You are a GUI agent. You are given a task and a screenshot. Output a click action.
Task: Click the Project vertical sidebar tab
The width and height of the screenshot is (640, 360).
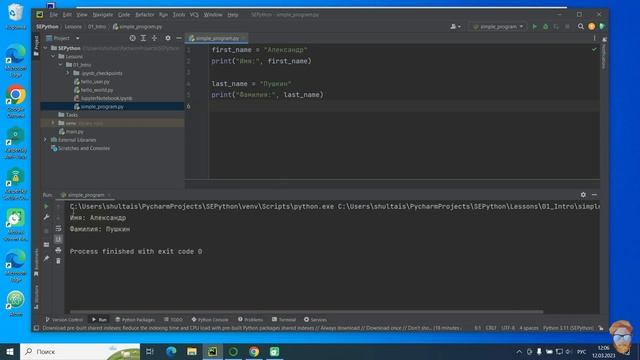pos(36,45)
